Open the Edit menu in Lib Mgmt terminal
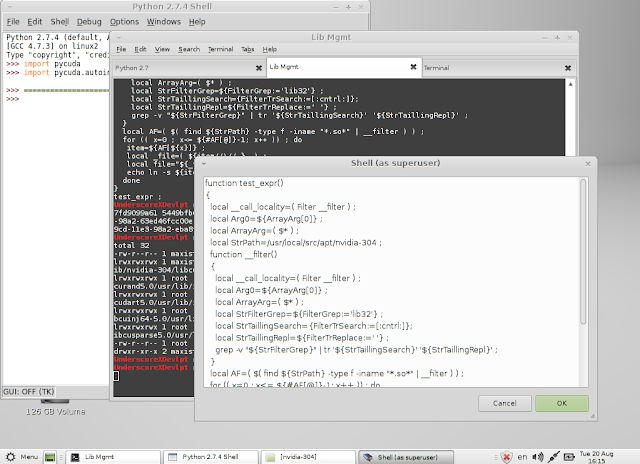 pos(140,49)
